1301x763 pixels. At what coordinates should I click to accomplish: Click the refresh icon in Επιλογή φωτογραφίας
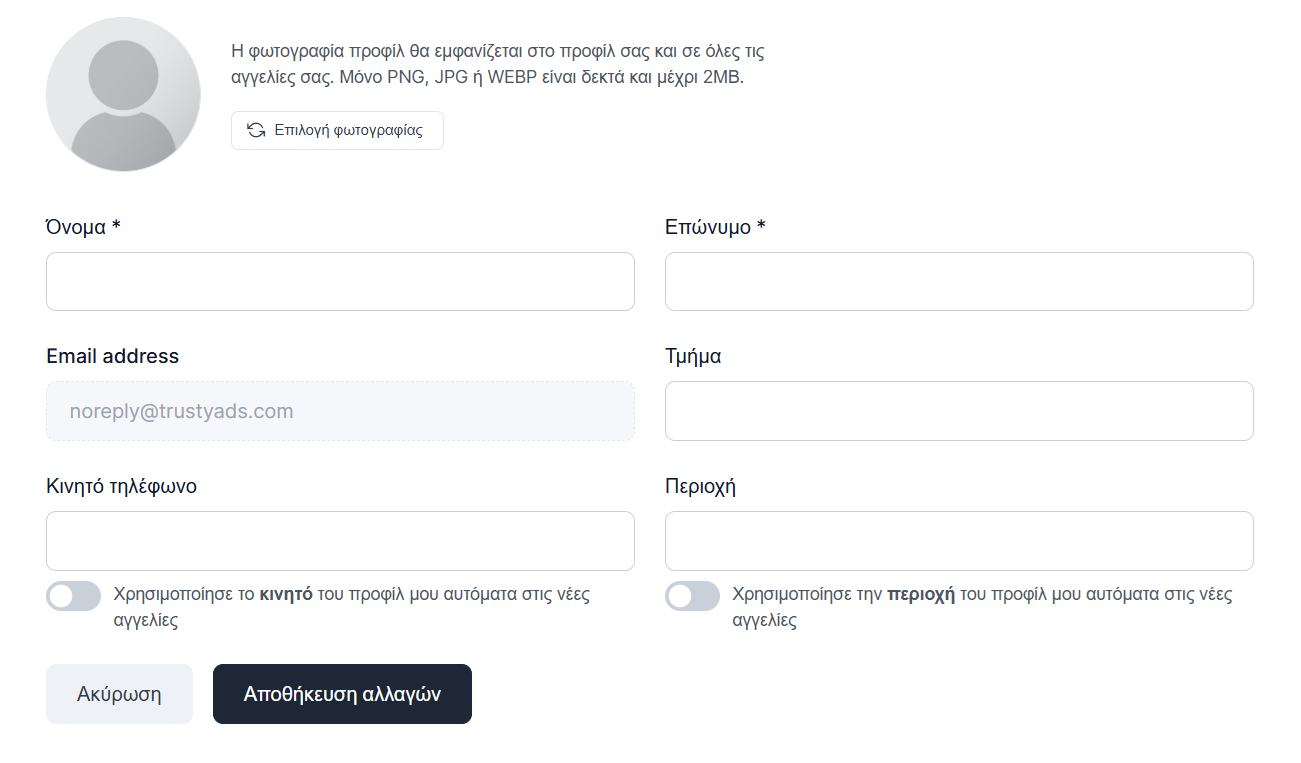257,130
